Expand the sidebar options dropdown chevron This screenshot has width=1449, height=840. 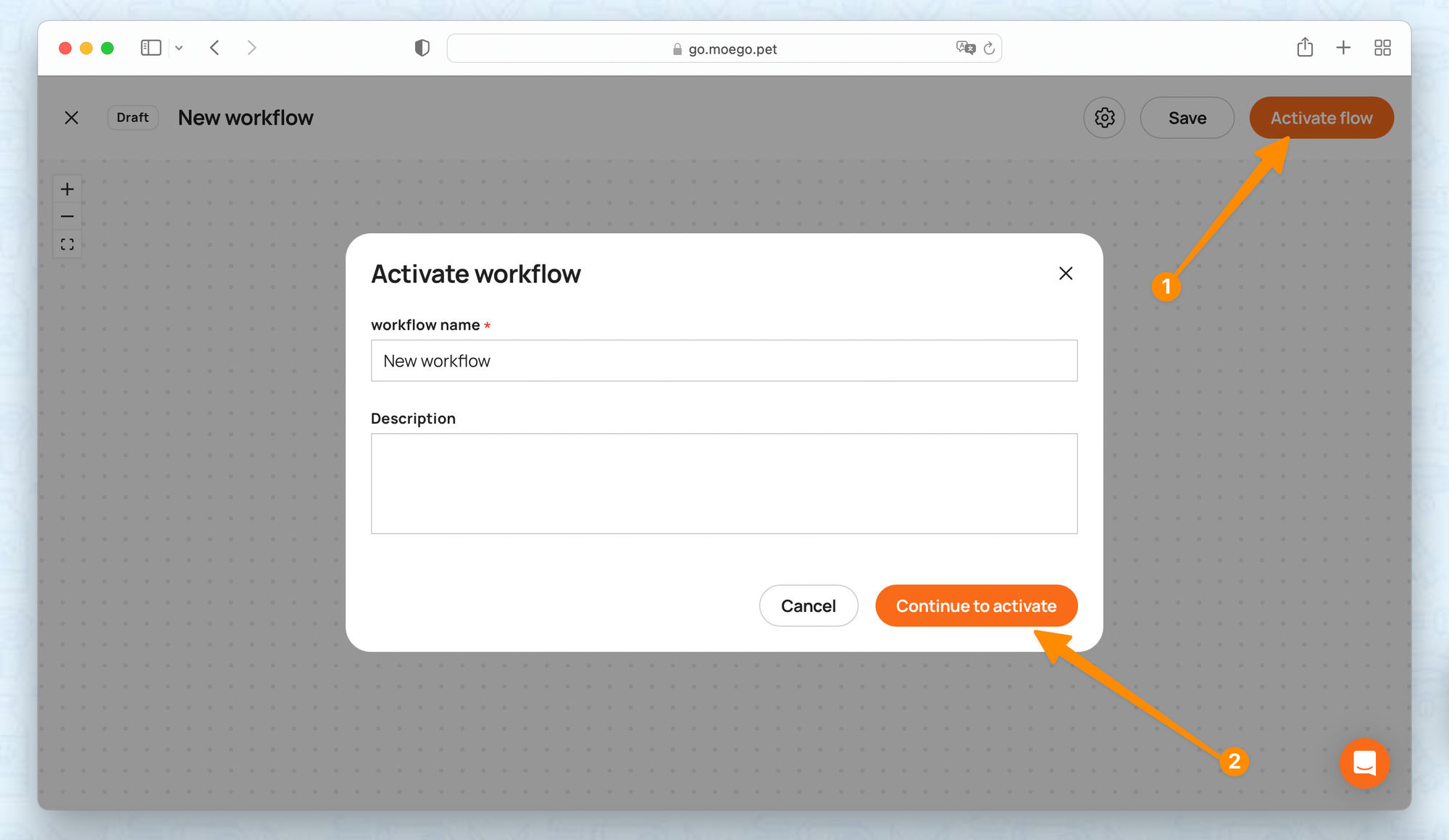179,48
